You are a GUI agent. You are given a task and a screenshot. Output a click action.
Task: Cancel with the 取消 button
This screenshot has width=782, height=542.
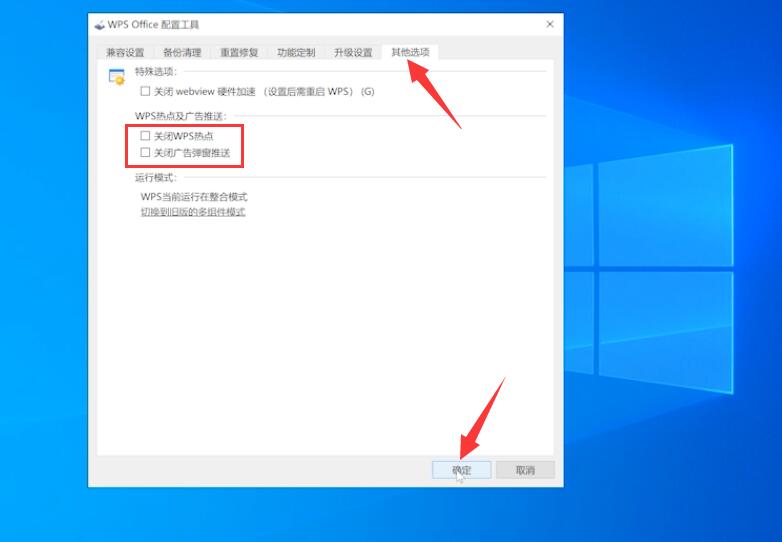(525, 470)
